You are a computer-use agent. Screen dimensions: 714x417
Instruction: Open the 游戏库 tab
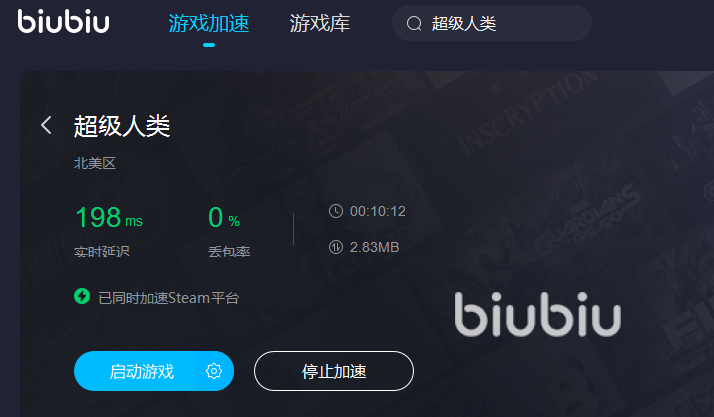click(x=320, y=23)
